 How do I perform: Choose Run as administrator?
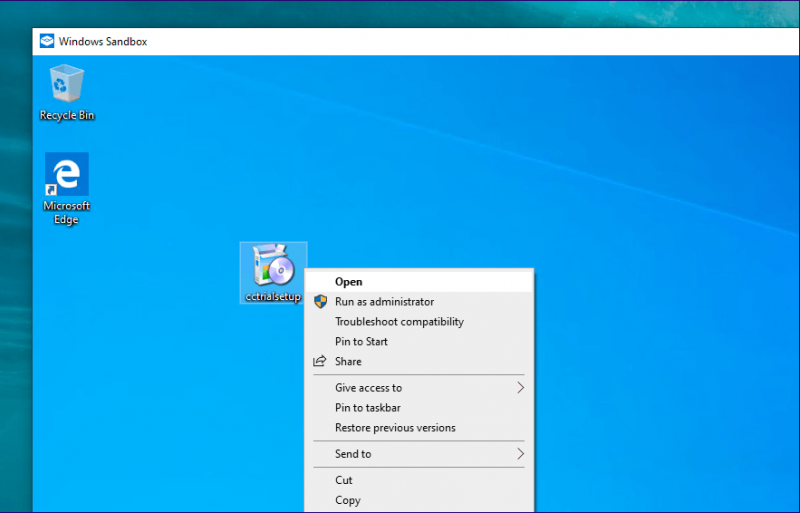[x=419, y=302]
